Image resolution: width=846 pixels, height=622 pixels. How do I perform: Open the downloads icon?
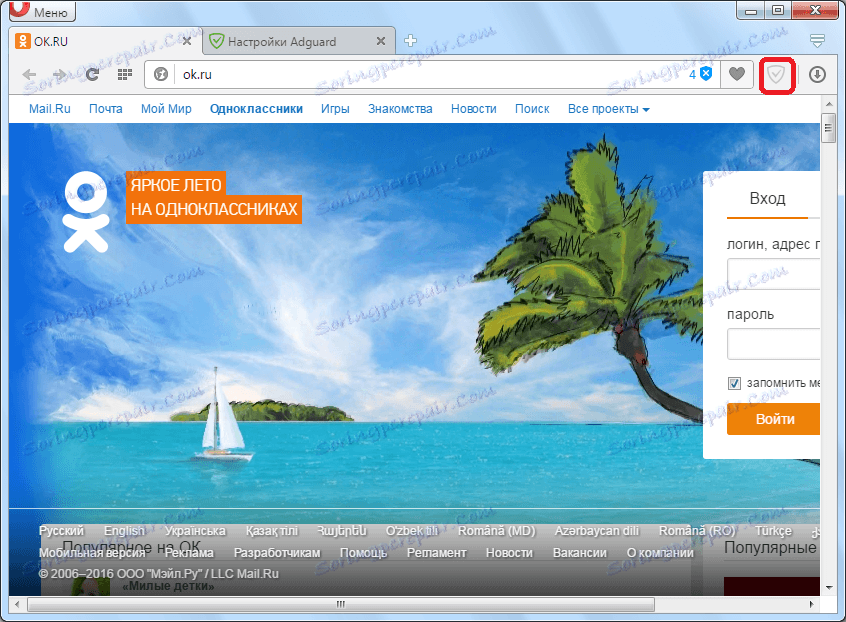[817, 74]
